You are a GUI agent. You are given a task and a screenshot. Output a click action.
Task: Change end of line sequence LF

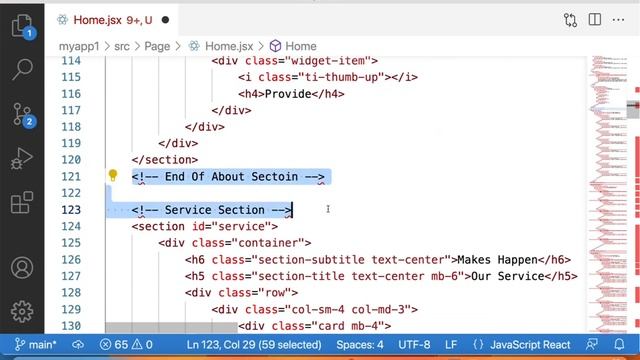(x=451, y=345)
